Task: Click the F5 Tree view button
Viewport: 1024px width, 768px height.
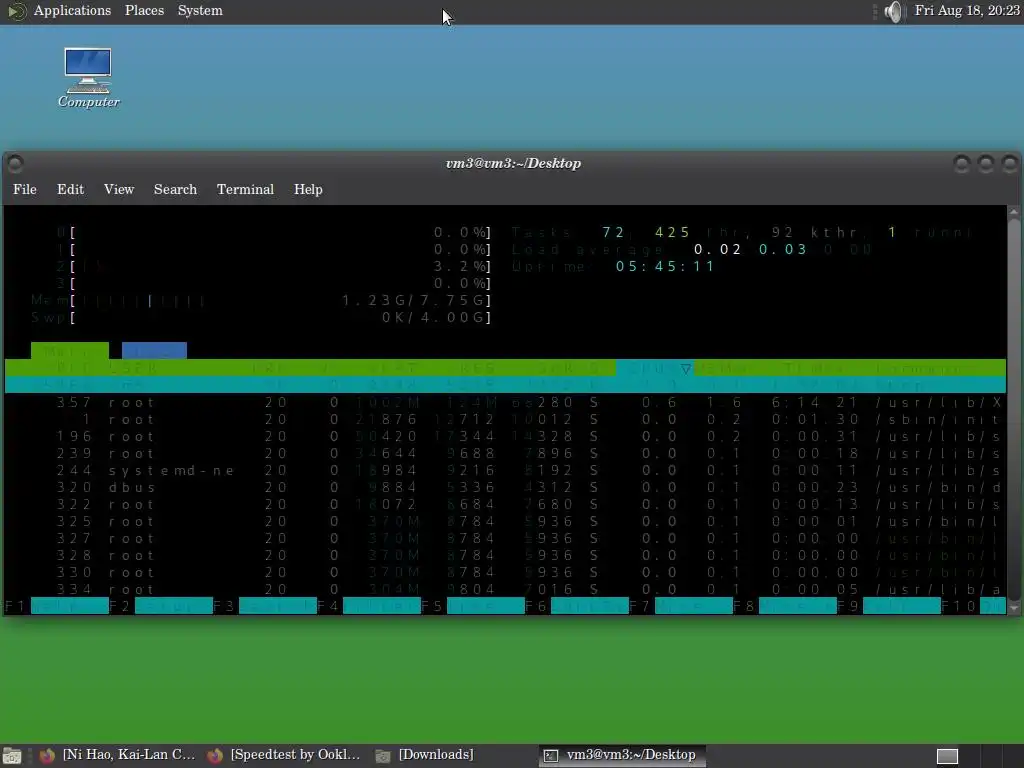Action: coord(485,606)
